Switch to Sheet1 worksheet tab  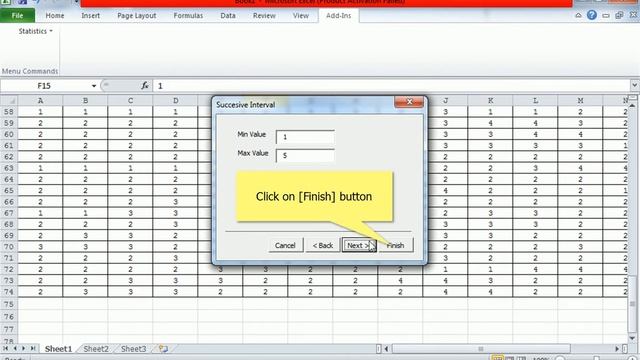(x=58, y=349)
